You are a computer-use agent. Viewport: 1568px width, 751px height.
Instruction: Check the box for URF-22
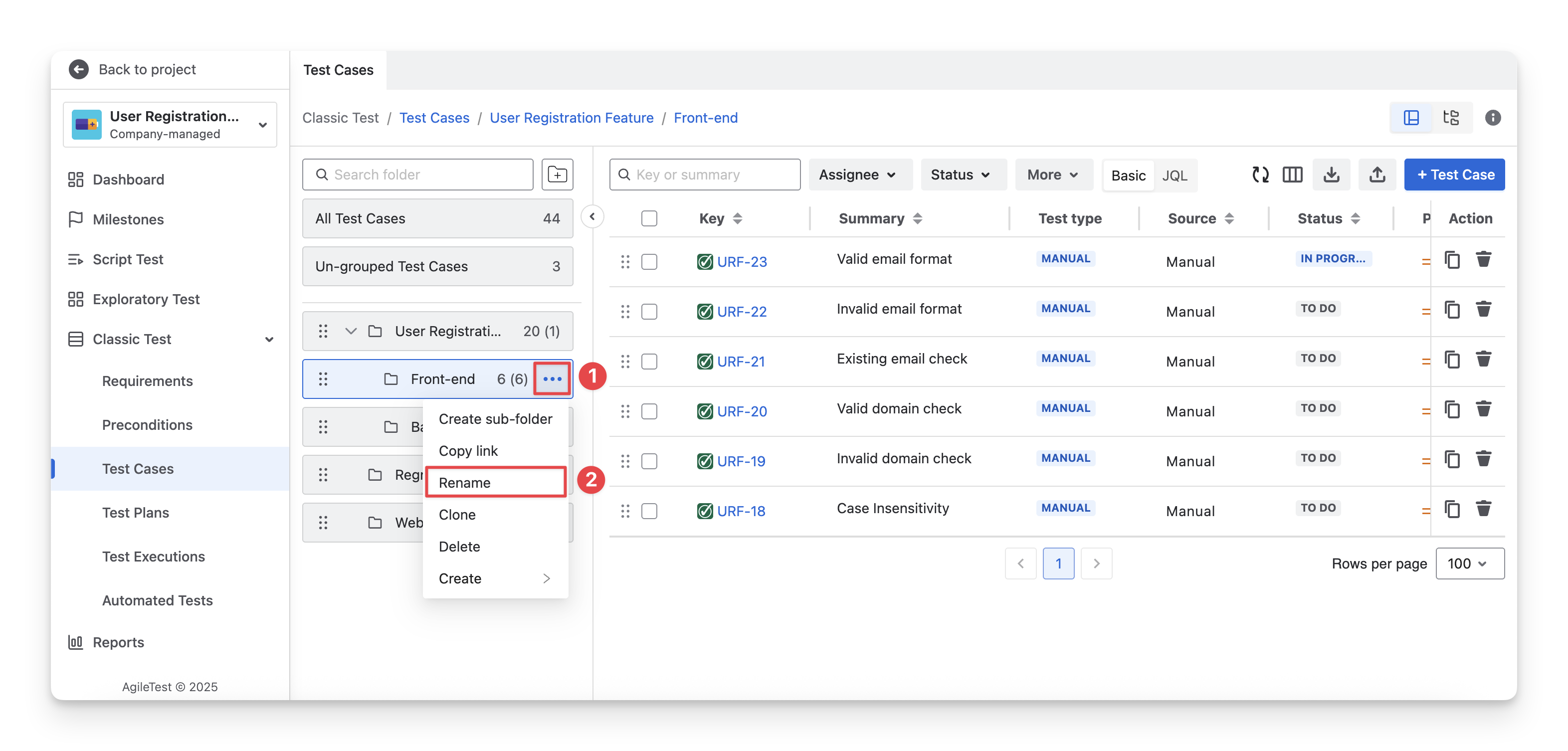(649, 312)
